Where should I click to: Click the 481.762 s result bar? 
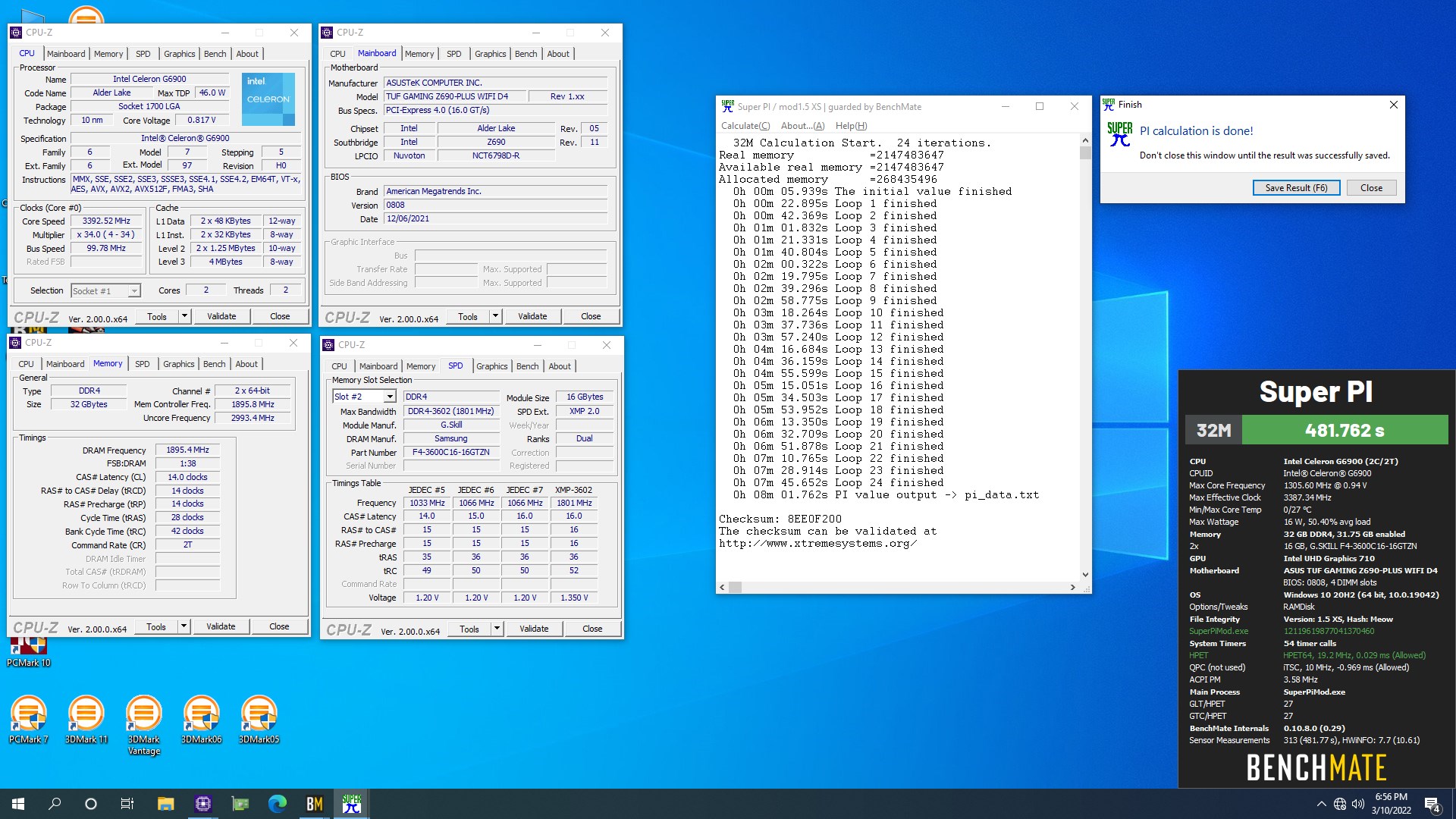click(1345, 430)
